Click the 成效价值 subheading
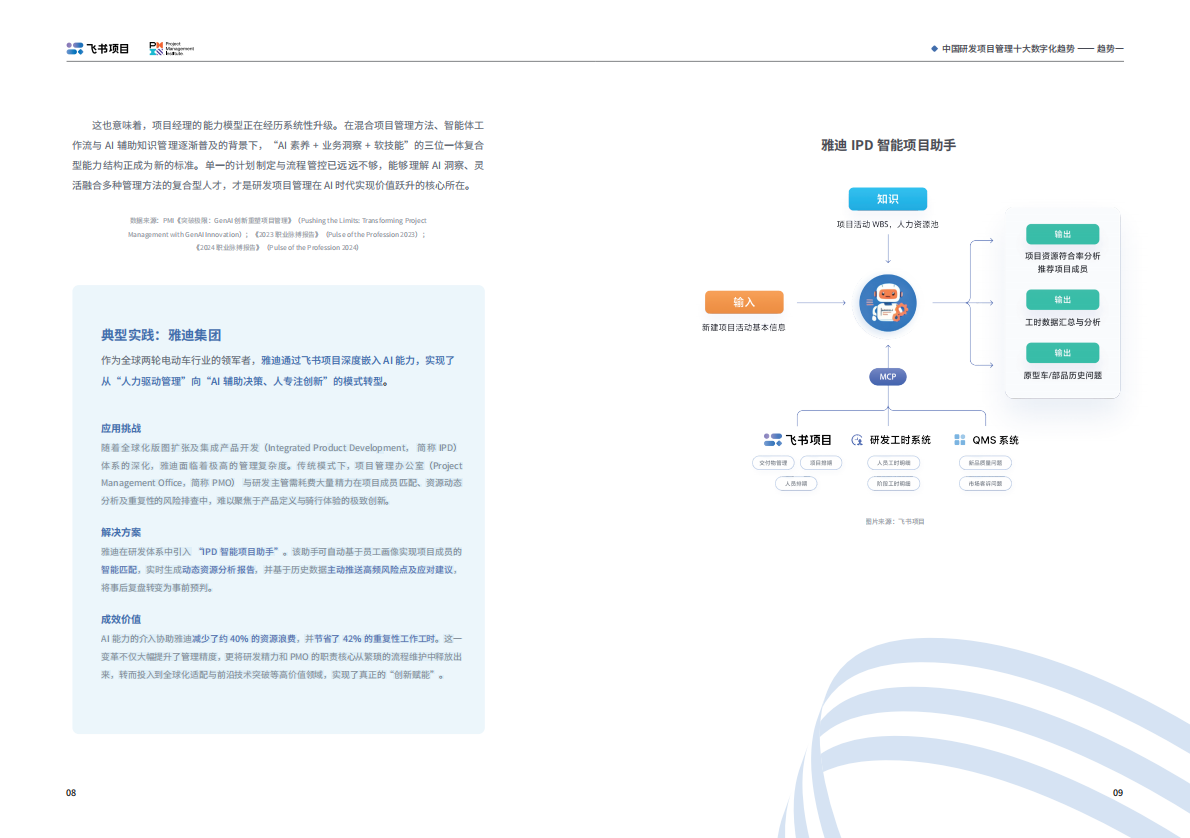 click(121, 619)
